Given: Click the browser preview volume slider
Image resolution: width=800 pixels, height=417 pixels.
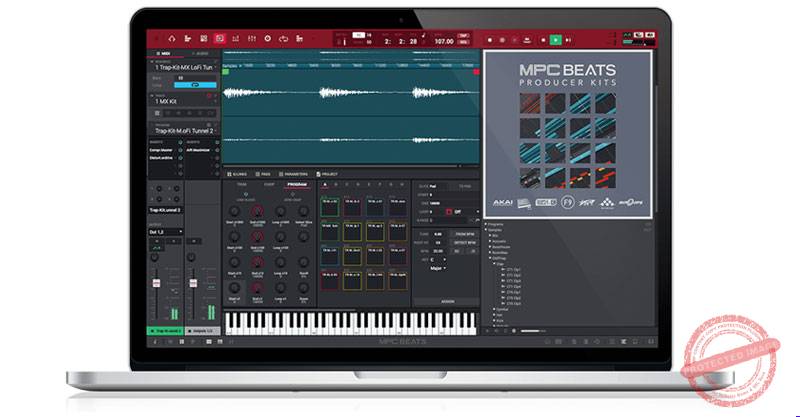Looking at the screenshot, I should [x=533, y=331].
